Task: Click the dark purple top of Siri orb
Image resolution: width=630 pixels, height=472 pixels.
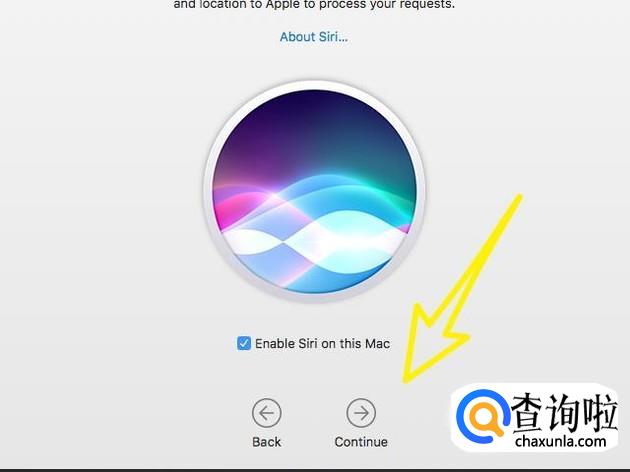Action: coord(315,114)
